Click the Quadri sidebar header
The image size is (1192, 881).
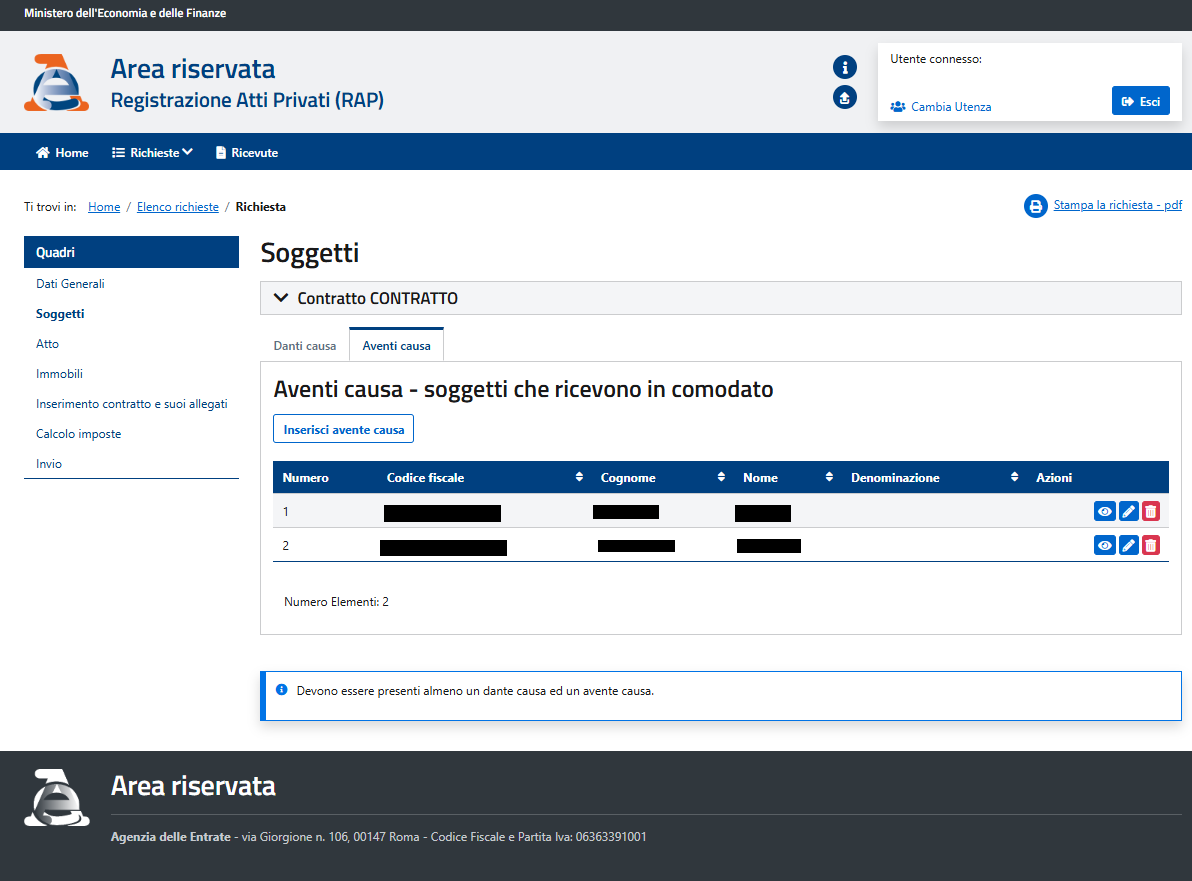132,252
